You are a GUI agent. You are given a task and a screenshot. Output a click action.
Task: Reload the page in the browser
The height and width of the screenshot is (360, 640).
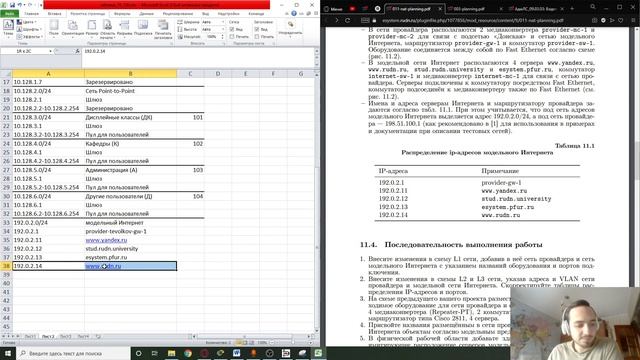point(347,20)
